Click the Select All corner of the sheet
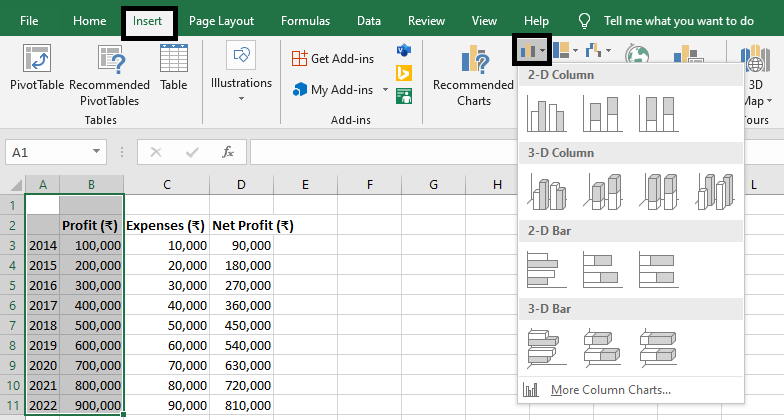This screenshot has width=784, height=420. (x=12, y=185)
